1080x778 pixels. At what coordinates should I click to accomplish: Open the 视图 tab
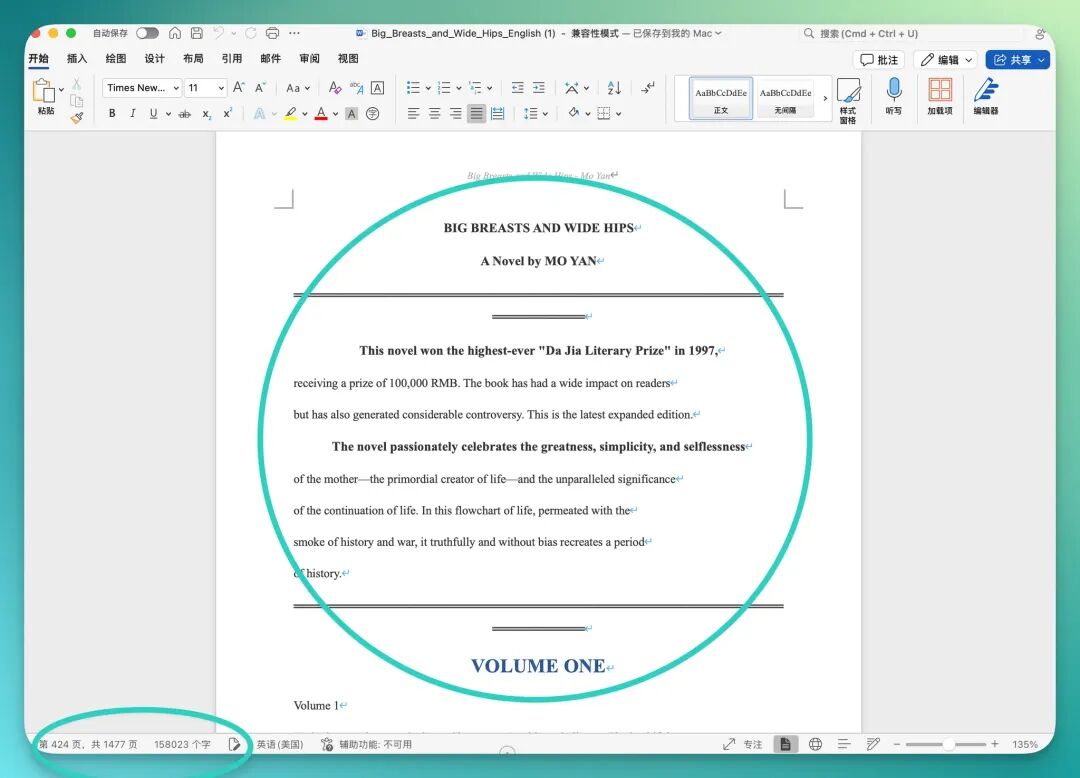click(x=348, y=59)
